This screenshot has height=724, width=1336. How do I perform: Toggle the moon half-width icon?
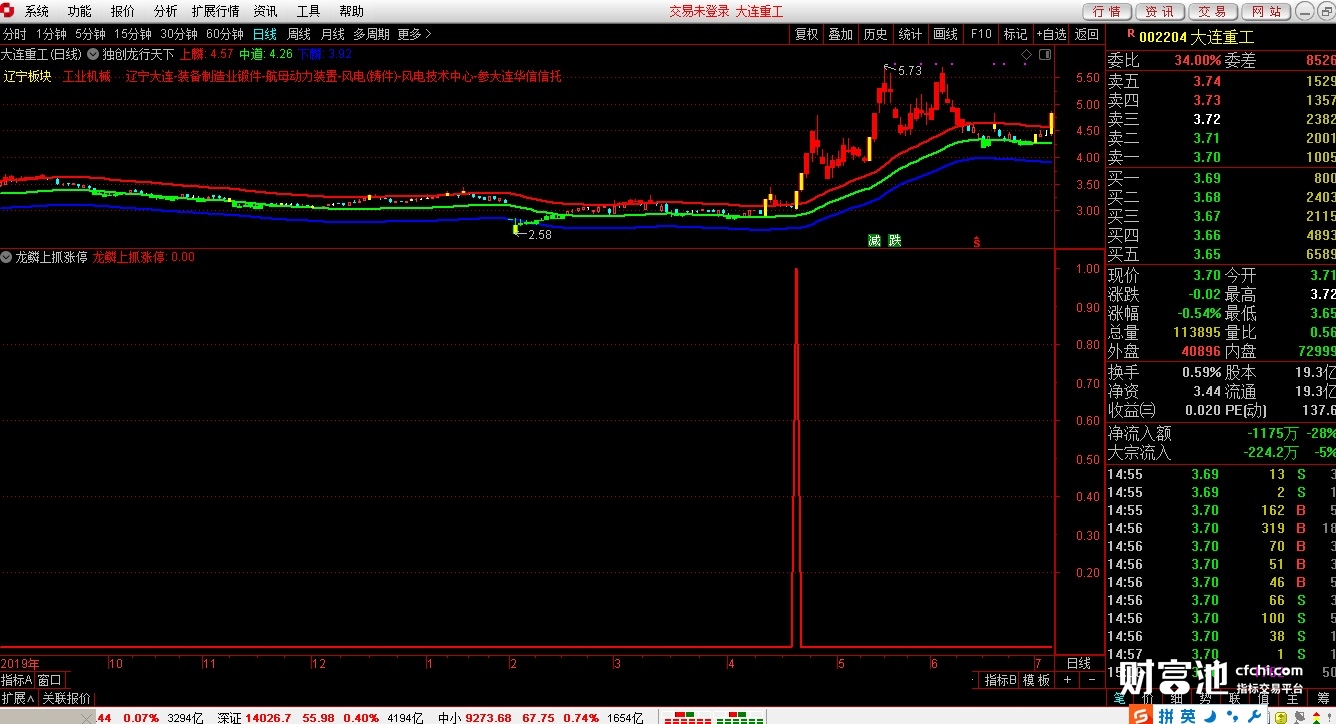[1210, 716]
